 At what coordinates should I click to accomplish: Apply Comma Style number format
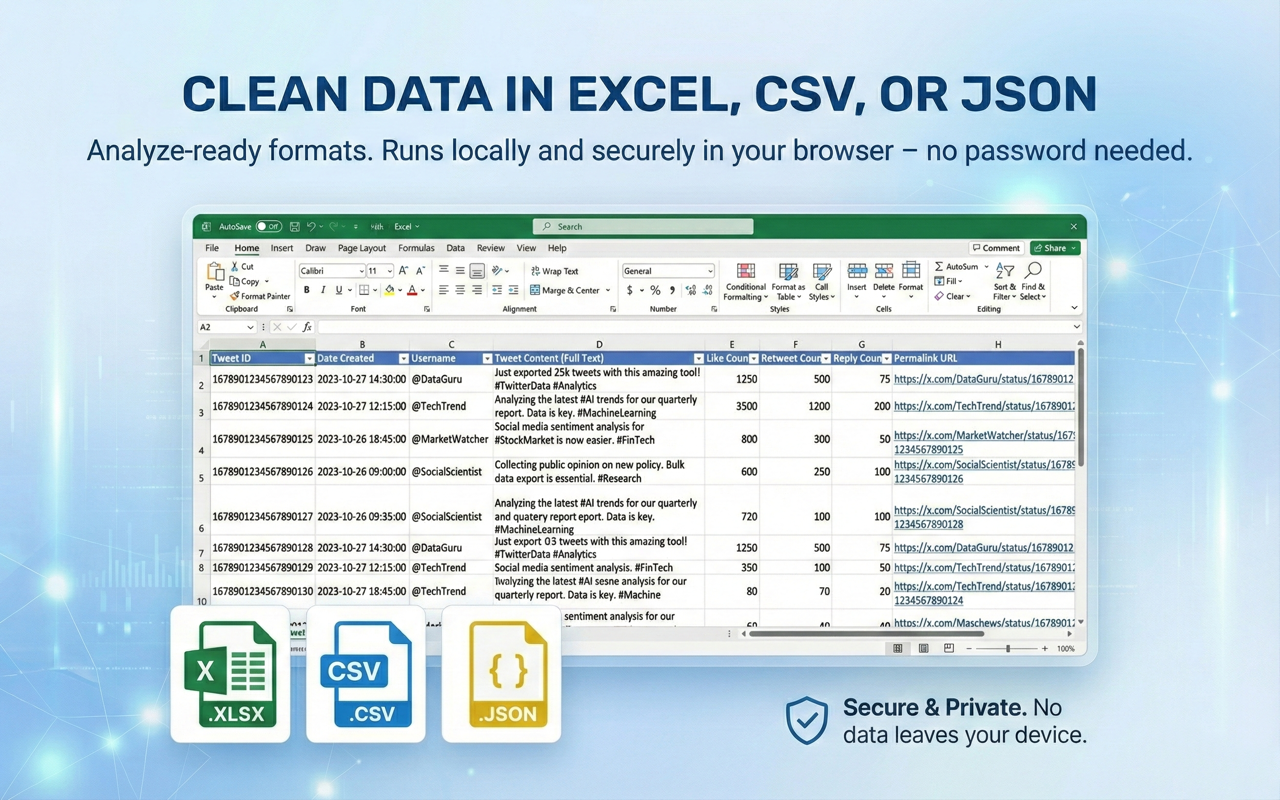click(672, 290)
